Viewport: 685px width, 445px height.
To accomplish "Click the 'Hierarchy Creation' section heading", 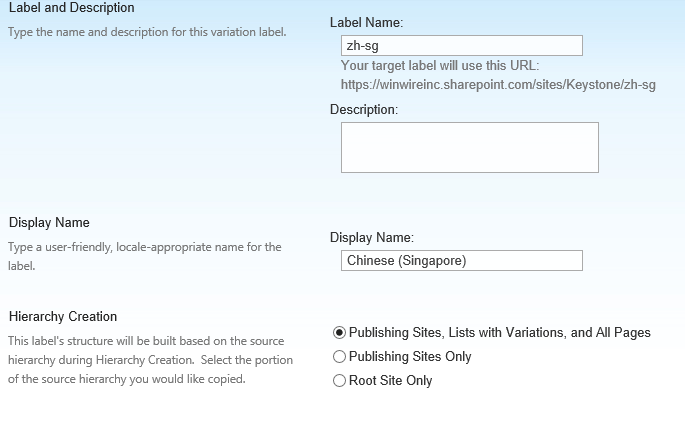I will pos(63,316).
